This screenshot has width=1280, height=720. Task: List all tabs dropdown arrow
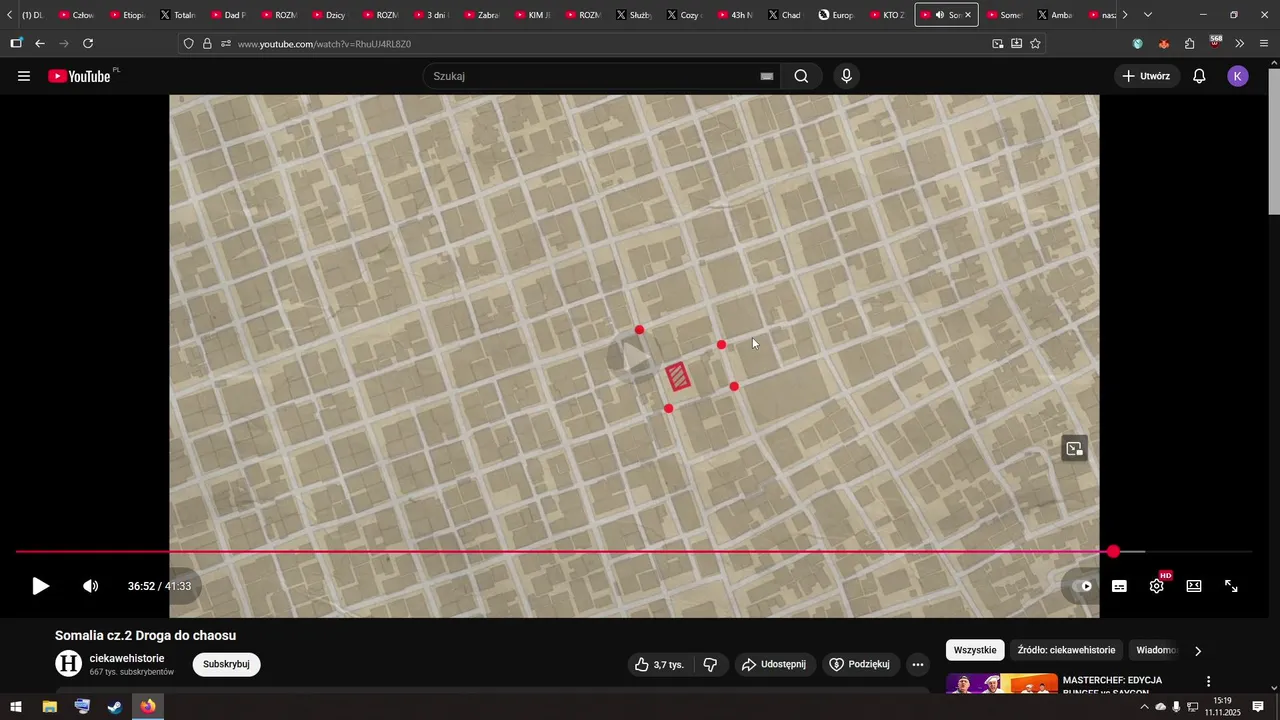1148,15
